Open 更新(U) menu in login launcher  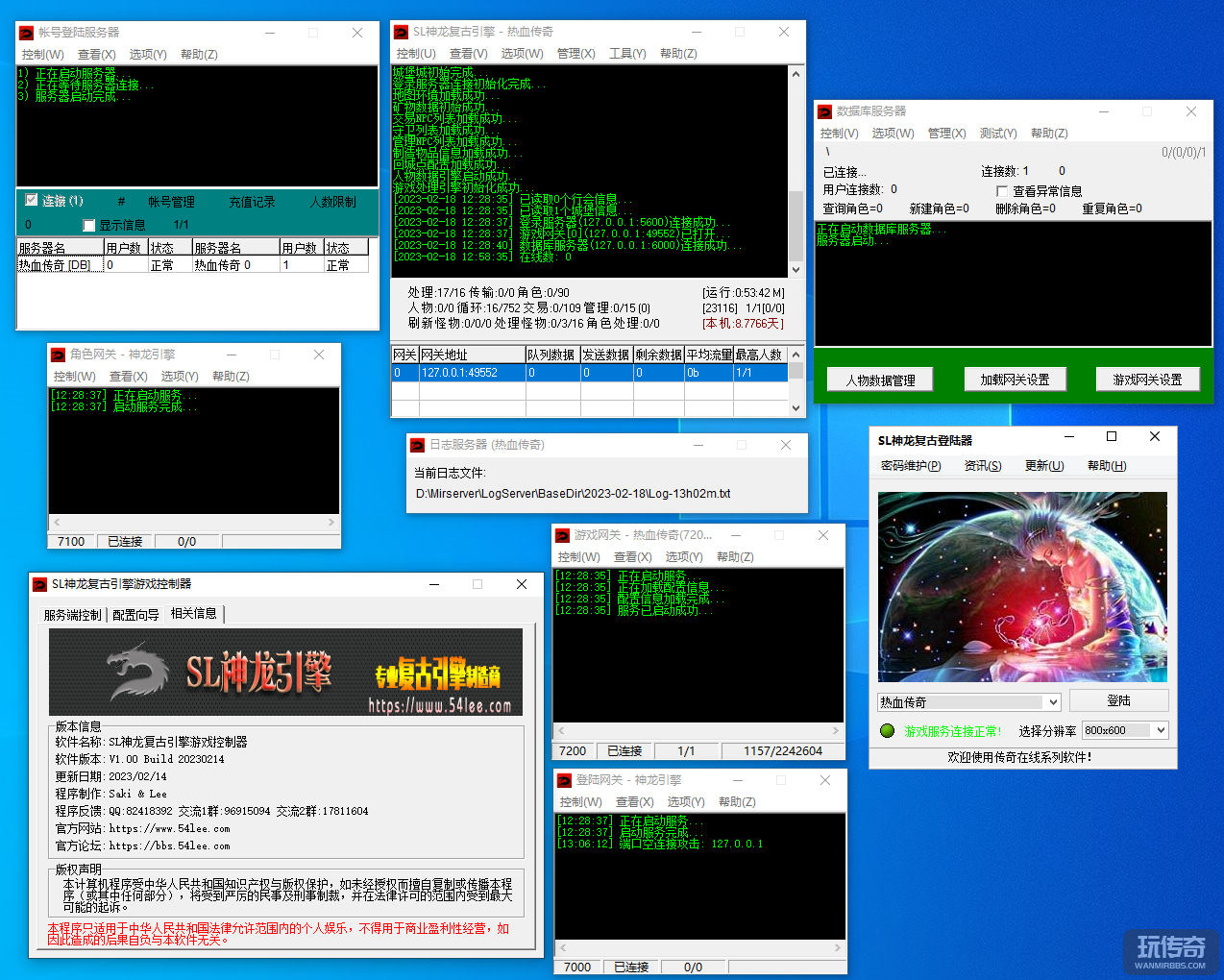[x=1044, y=466]
